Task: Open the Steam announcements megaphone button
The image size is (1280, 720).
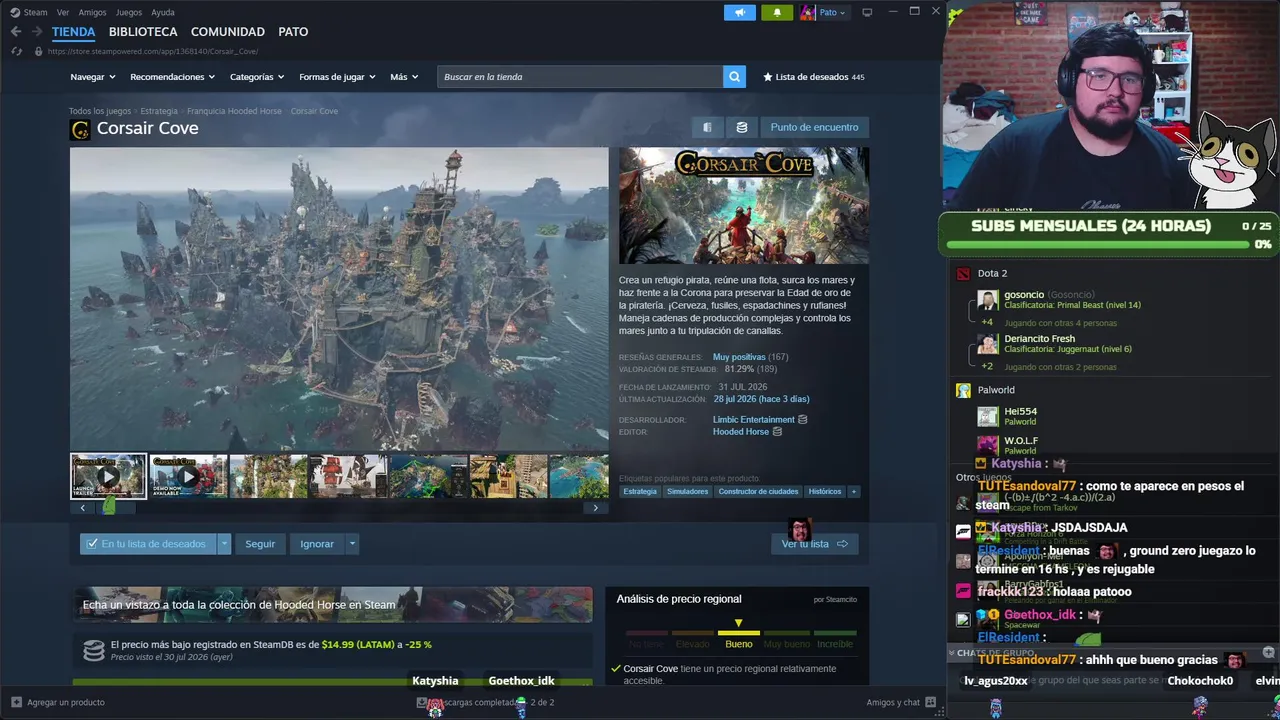Action: click(x=740, y=12)
